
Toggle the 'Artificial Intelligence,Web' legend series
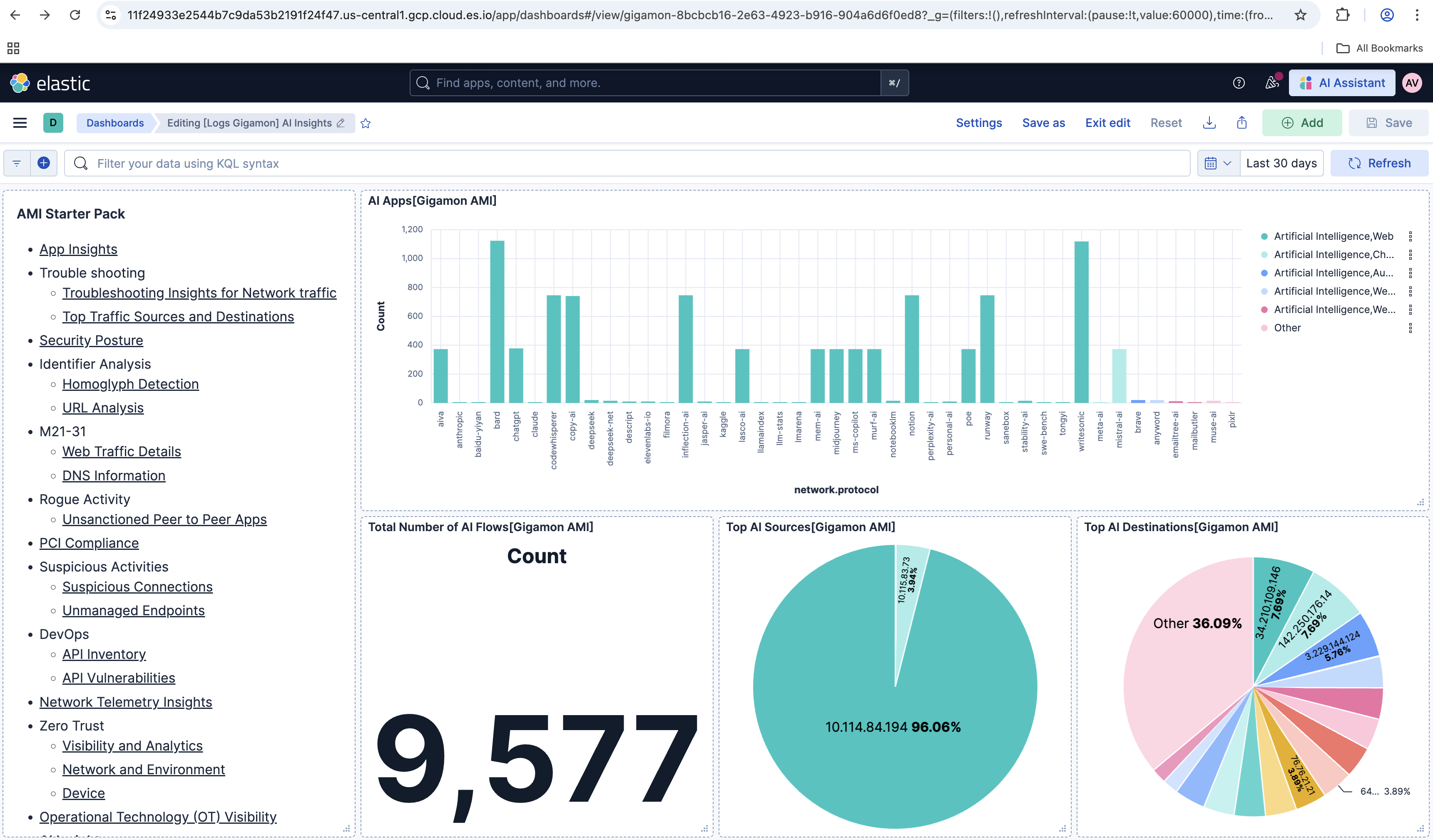pyautogui.click(x=1333, y=236)
